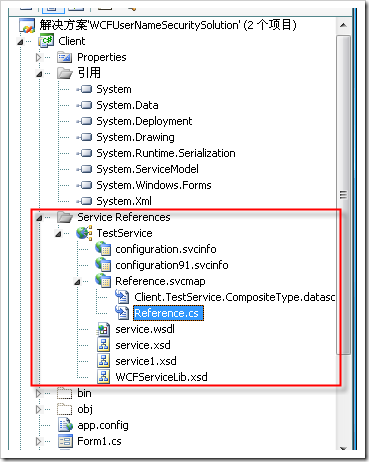Select the solution 'WCFUserNameSecuritySolution' row
The image size is (369, 462).
tap(168, 25)
